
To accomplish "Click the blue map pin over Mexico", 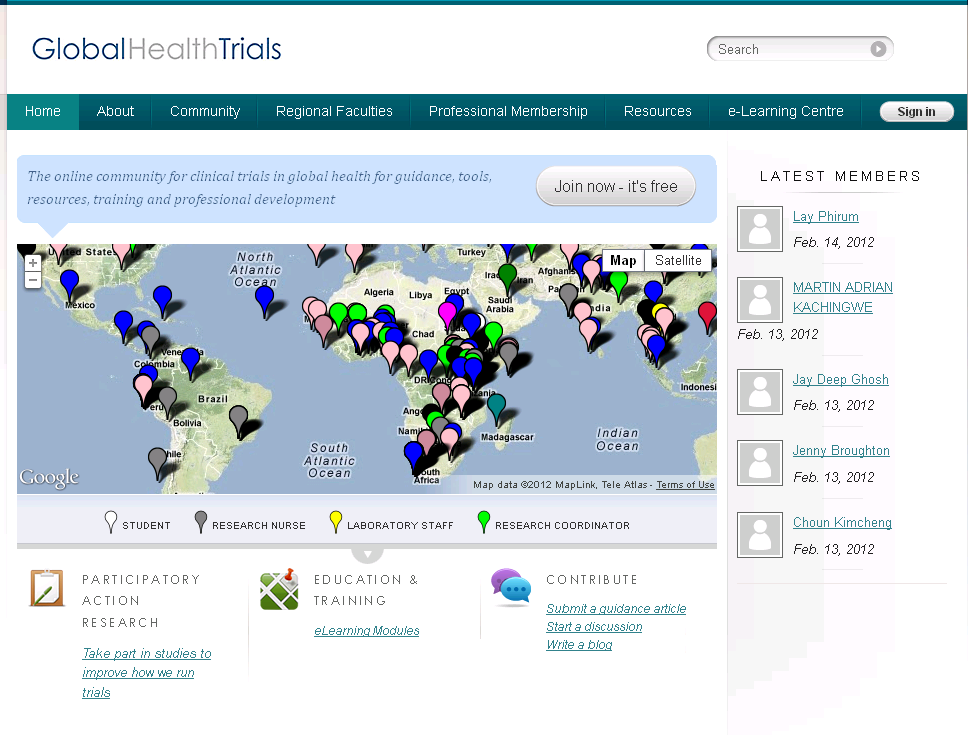I will click(69, 285).
